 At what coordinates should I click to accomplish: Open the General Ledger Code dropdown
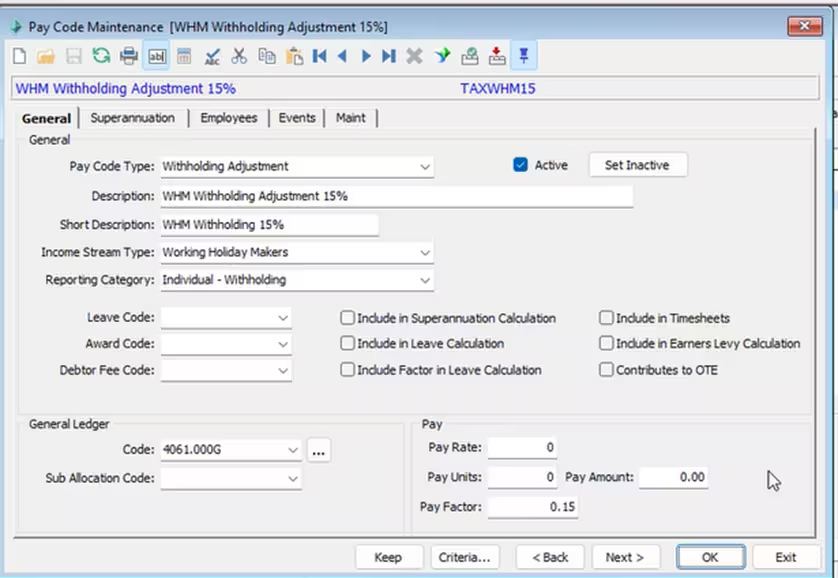[293, 450]
